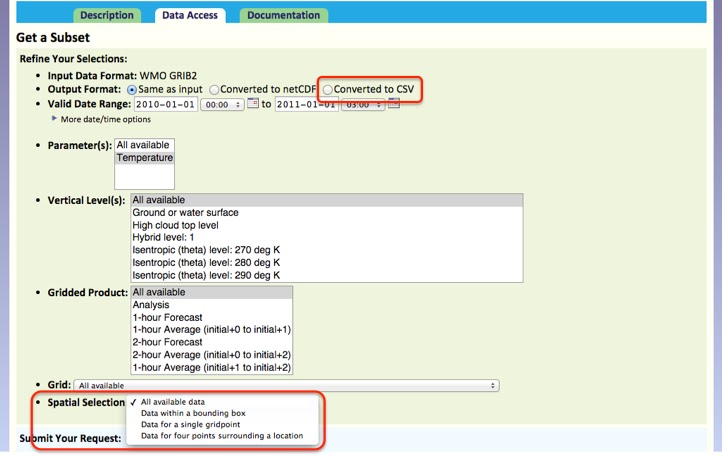Choose Data within a bounding box
Image resolution: width=722 pixels, height=456 pixels.
[x=222, y=413]
